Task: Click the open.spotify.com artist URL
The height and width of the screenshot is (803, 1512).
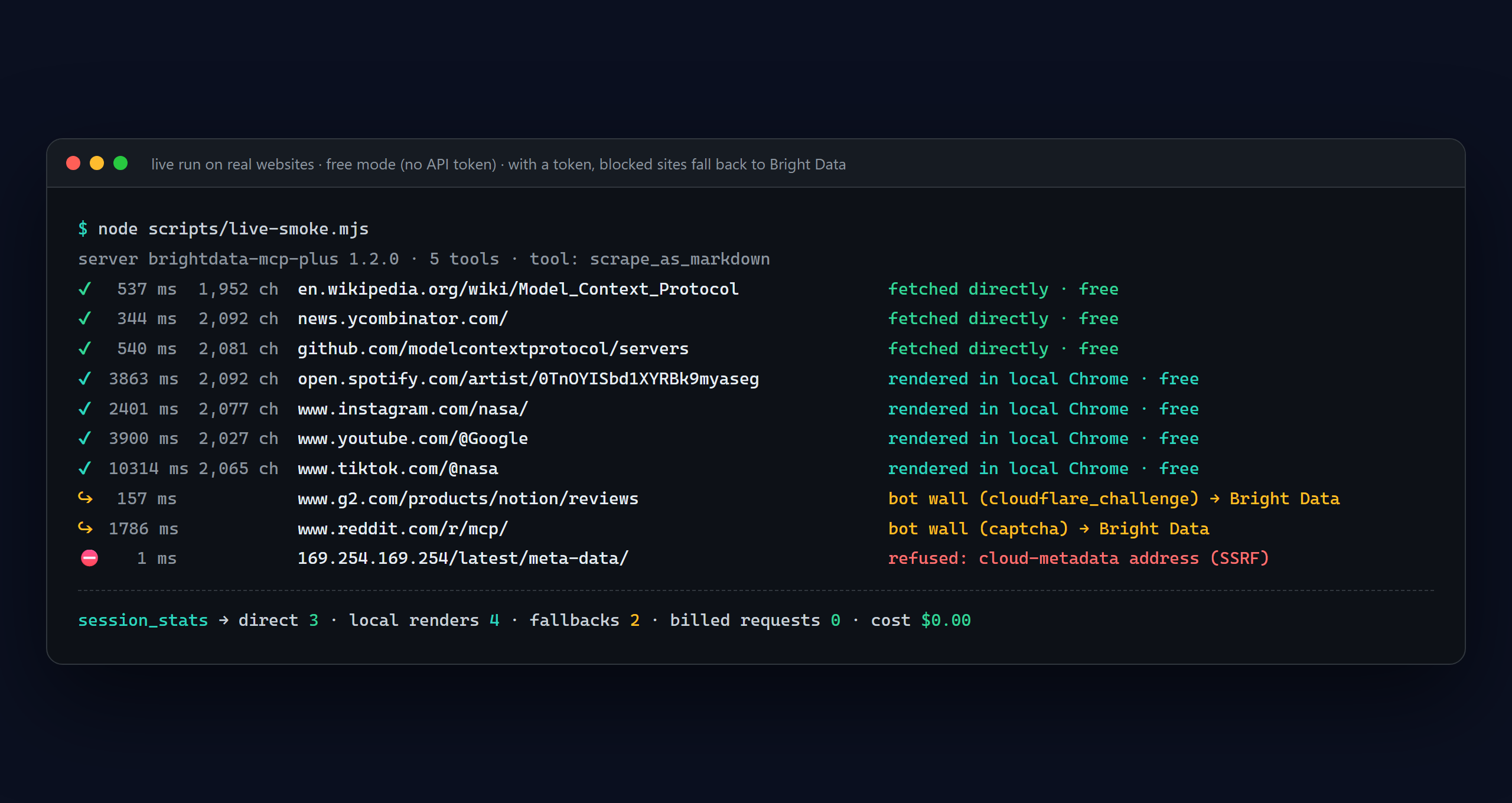Action: tap(528, 379)
